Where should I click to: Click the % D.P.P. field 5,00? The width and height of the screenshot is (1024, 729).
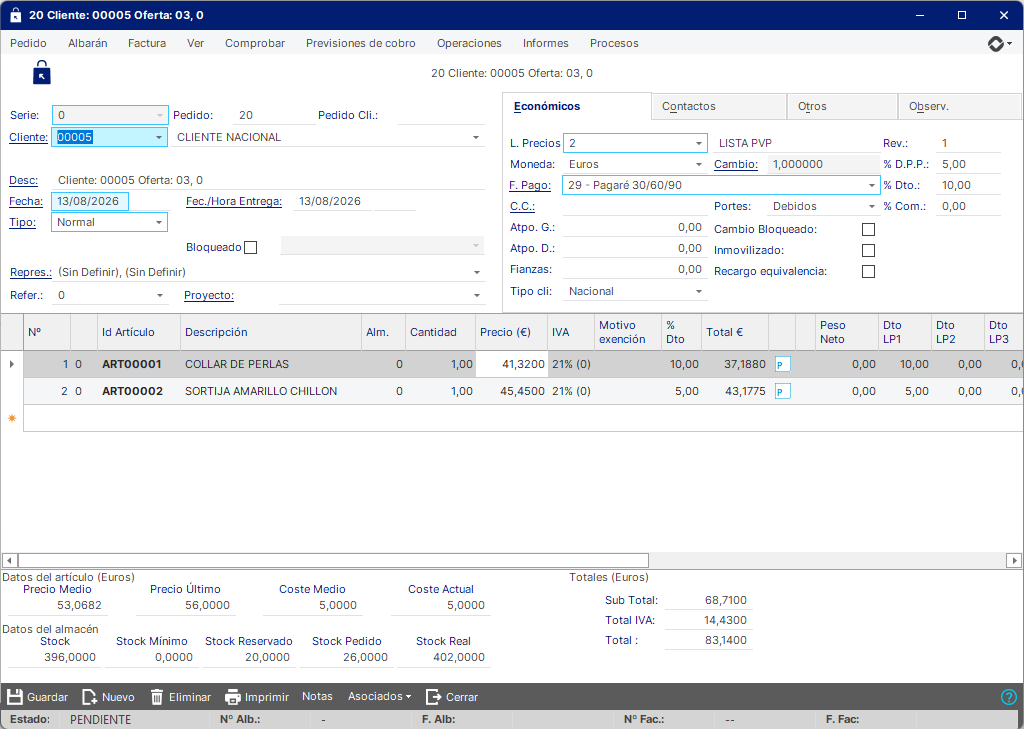coord(968,165)
